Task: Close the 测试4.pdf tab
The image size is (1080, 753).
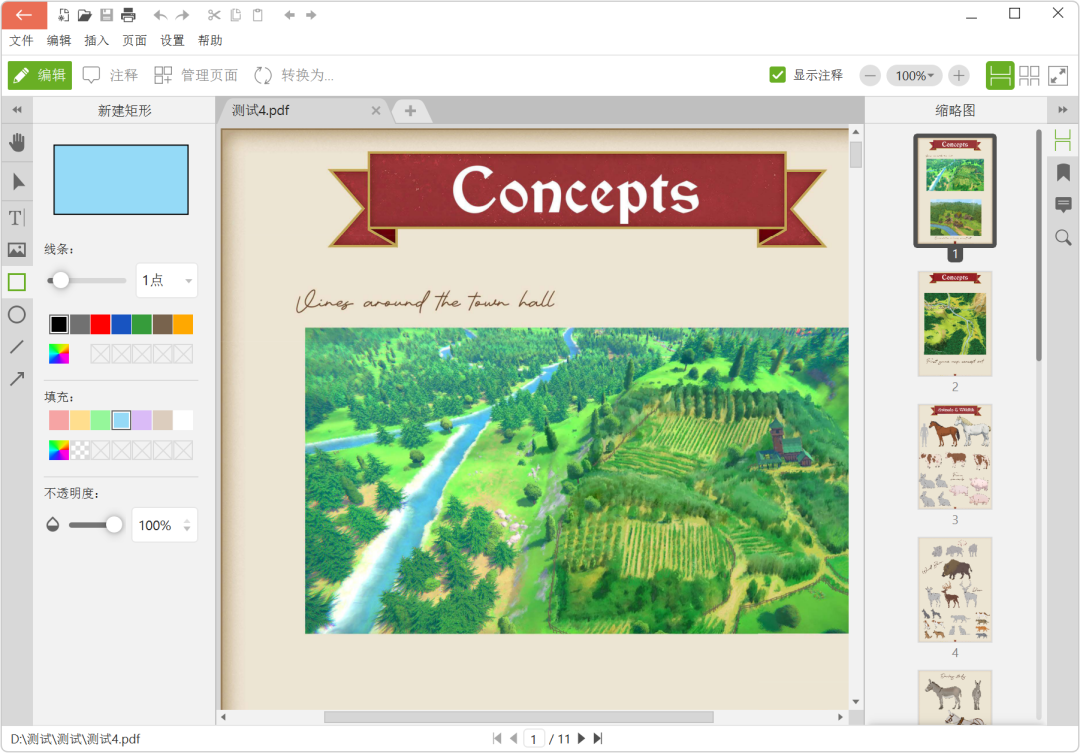Action: pyautogui.click(x=376, y=110)
